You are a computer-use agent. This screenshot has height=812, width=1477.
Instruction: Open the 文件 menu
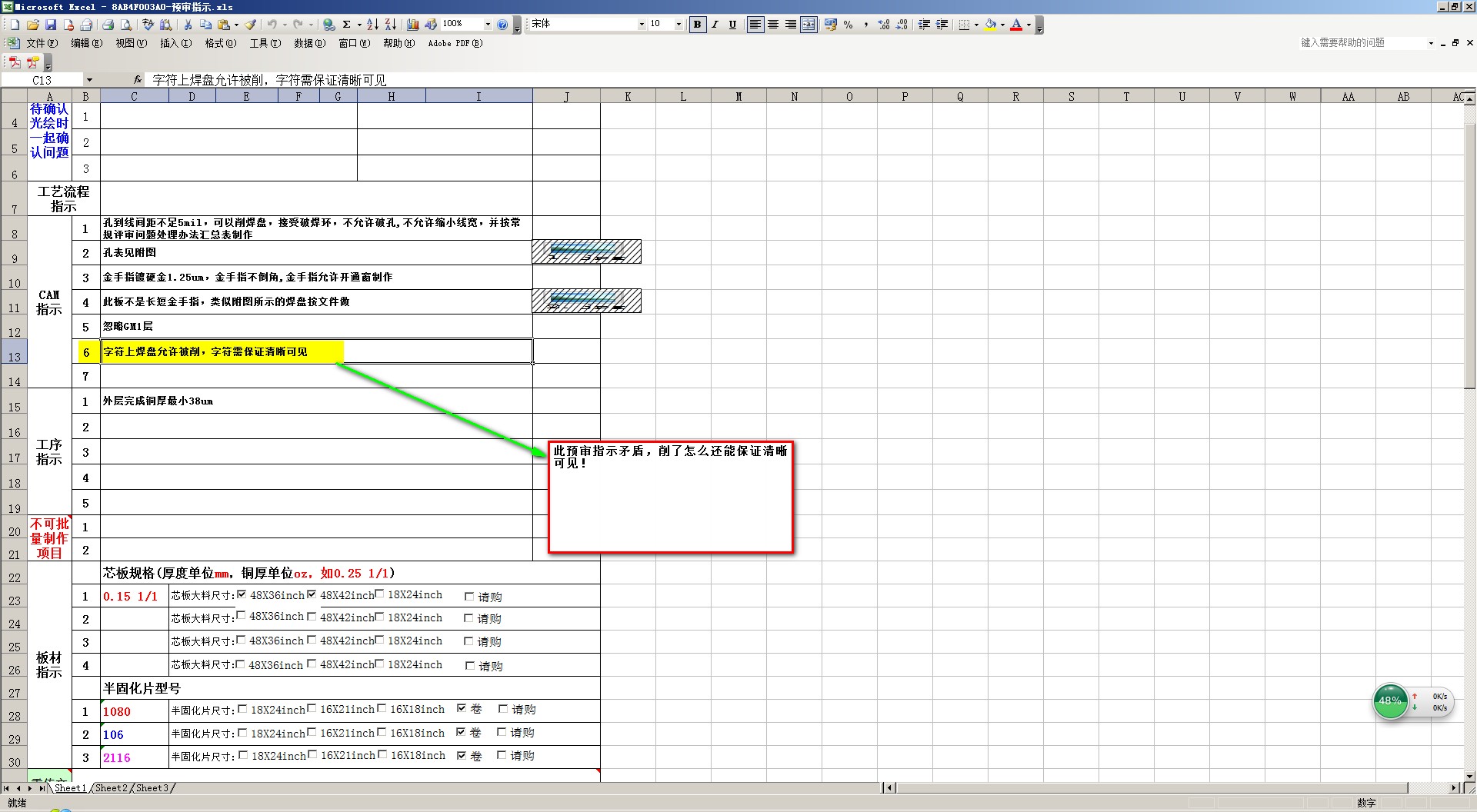[42, 43]
